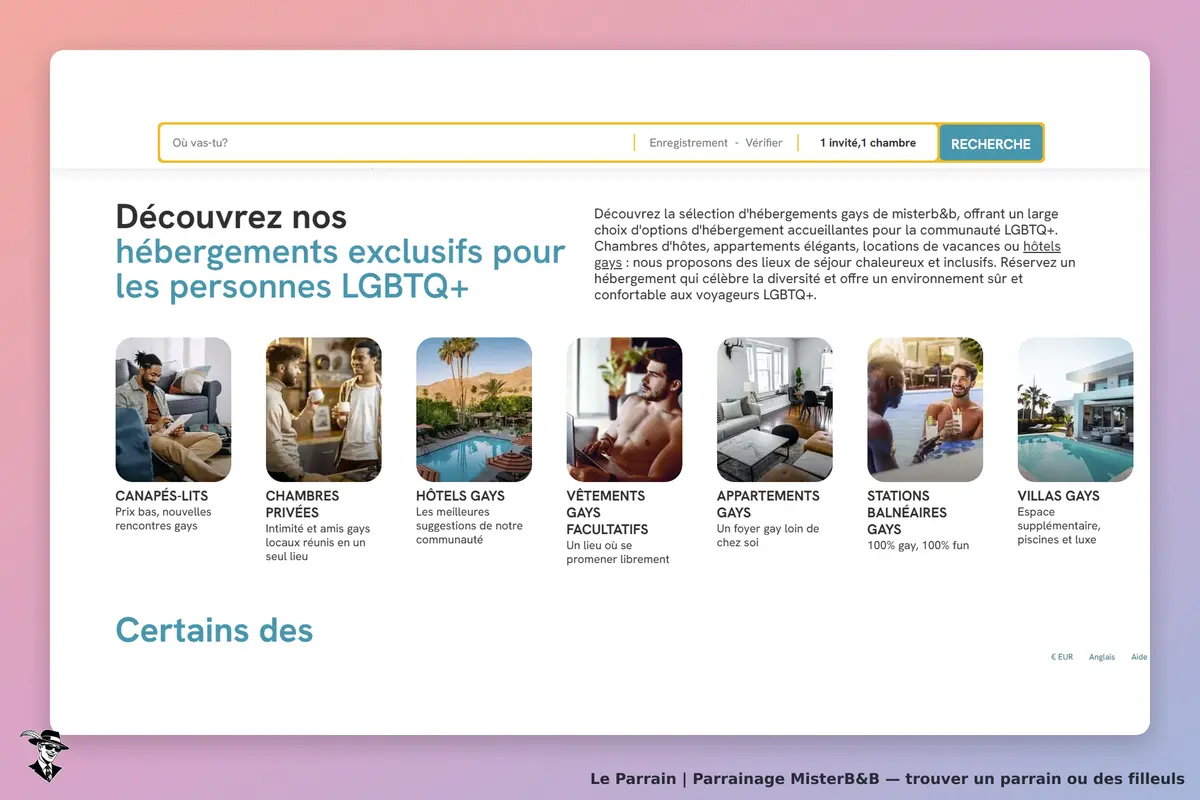Screen dimensions: 1200x800
Task: Click the RECHERCHE button
Action: tap(991, 143)
